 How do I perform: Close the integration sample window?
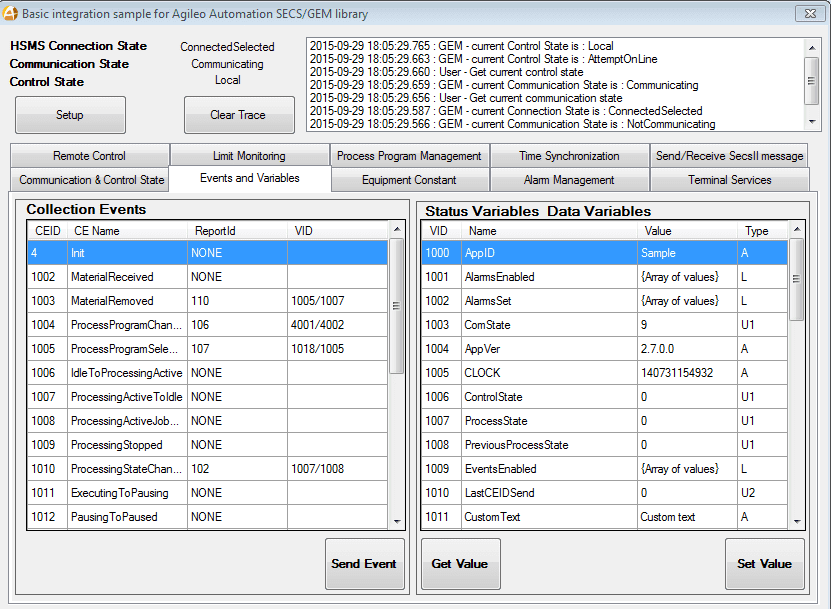tap(808, 13)
